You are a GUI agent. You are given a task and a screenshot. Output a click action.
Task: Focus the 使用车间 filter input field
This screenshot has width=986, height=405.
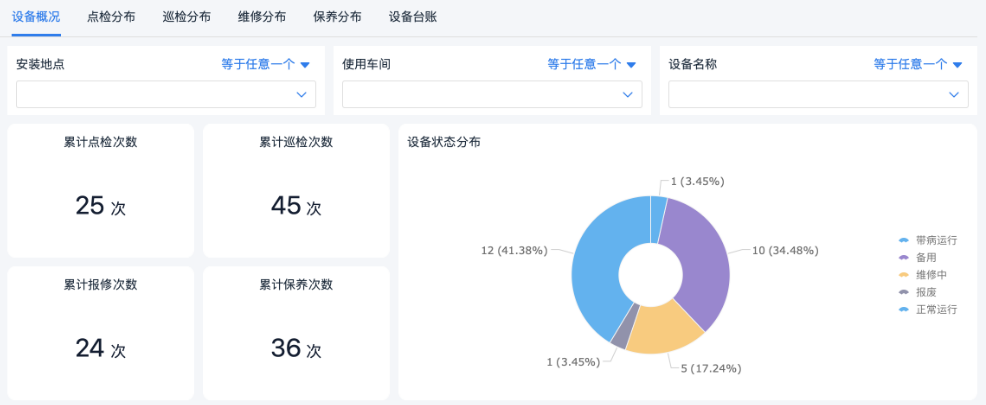click(x=487, y=94)
